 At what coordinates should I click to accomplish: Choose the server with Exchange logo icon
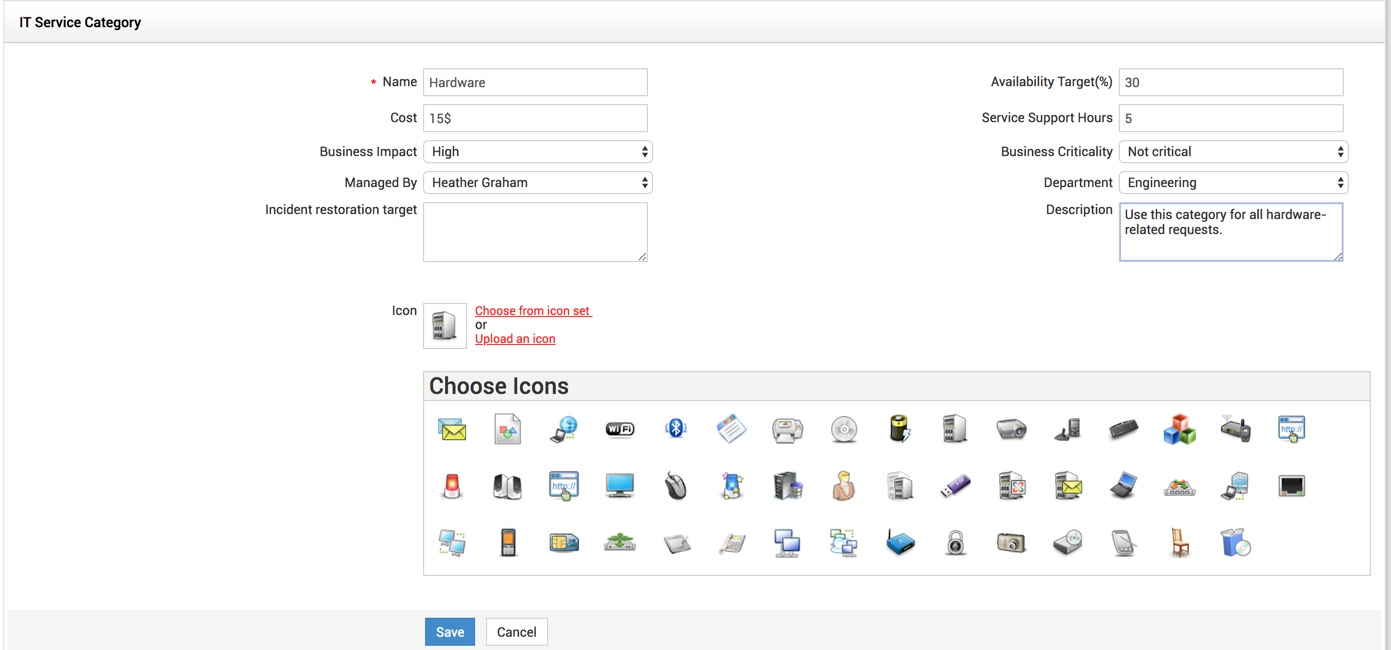1012,486
